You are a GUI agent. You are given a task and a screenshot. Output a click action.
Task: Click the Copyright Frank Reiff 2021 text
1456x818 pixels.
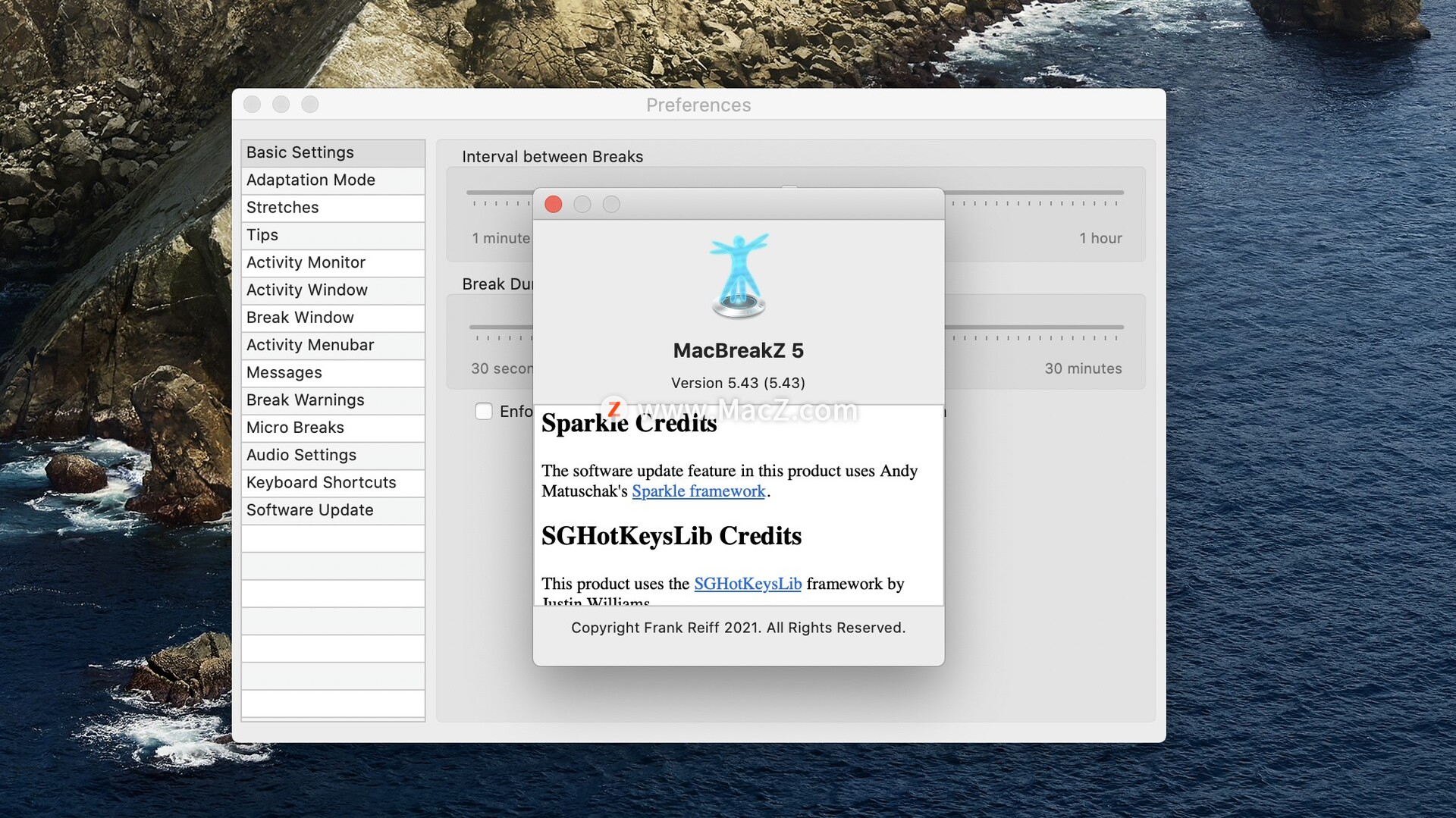(739, 628)
